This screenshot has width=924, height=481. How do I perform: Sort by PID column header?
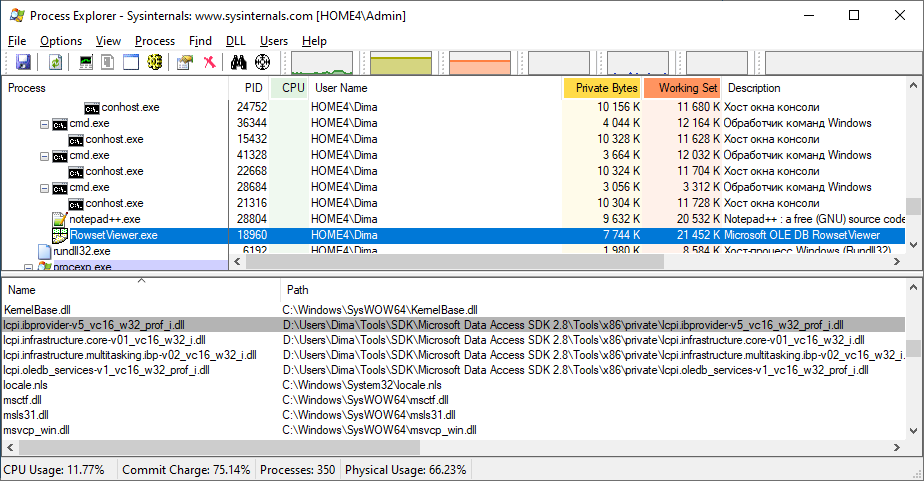(249, 88)
